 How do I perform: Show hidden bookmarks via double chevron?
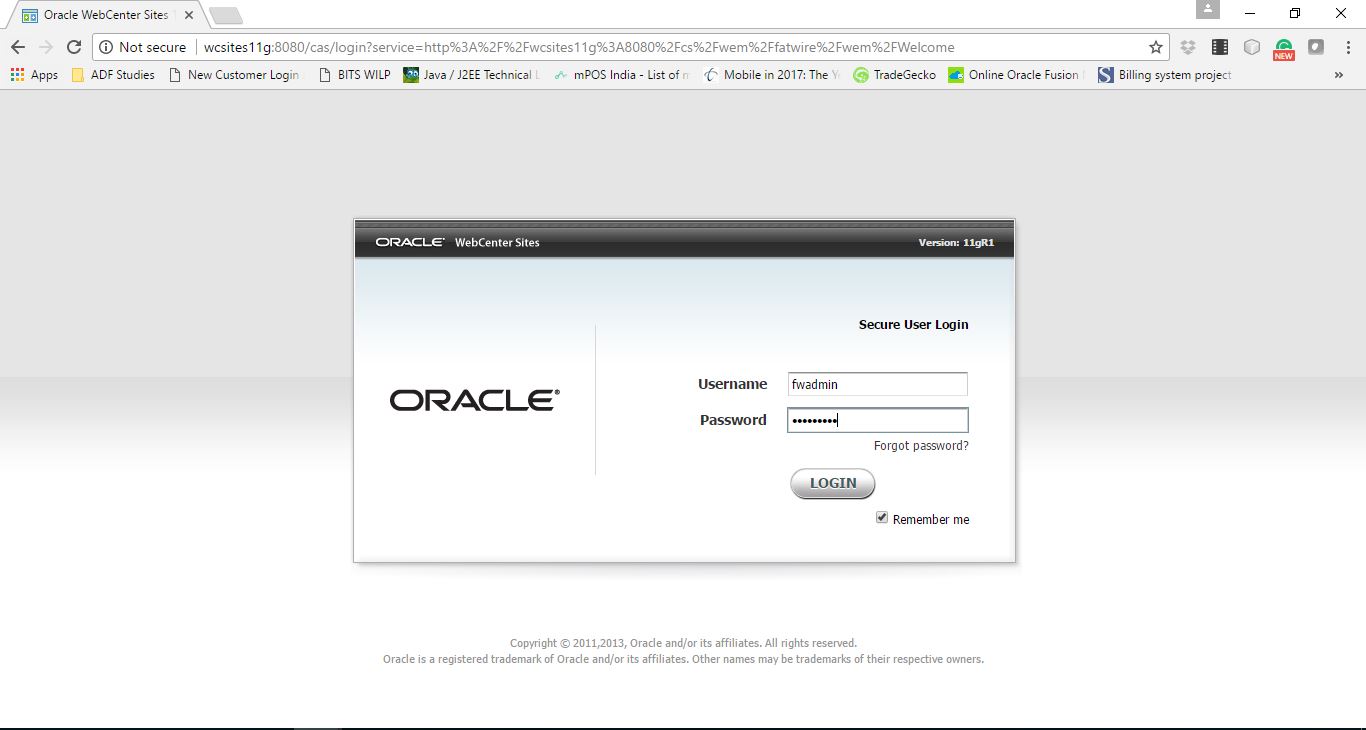(x=1339, y=75)
